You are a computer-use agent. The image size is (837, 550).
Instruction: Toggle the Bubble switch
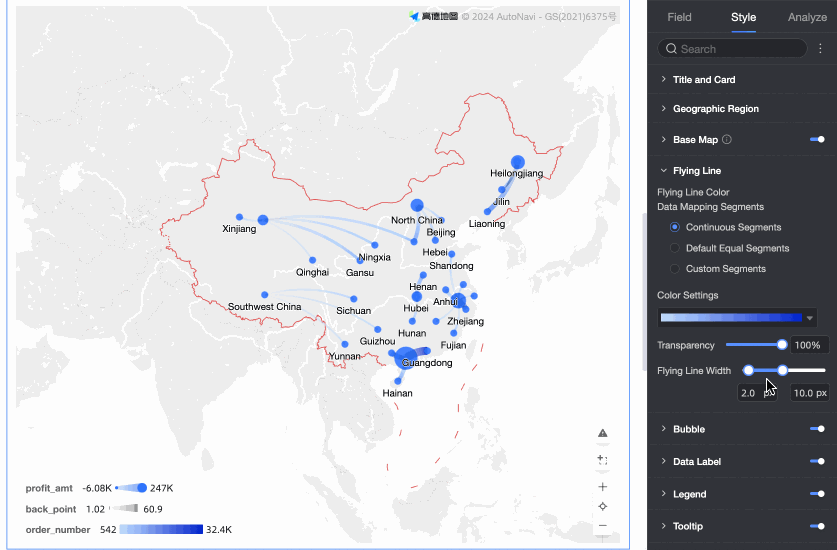click(817, 429)
